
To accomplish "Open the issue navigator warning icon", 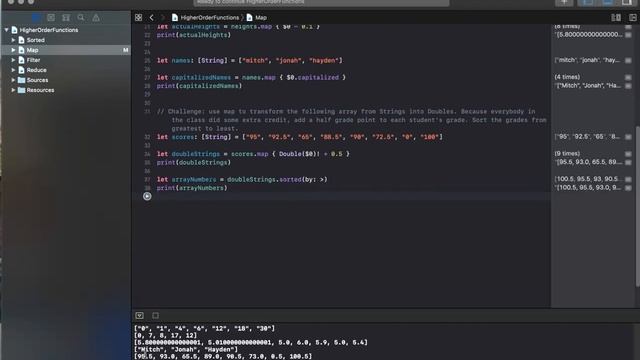I will pyautogui.click(x=96, y=18).
